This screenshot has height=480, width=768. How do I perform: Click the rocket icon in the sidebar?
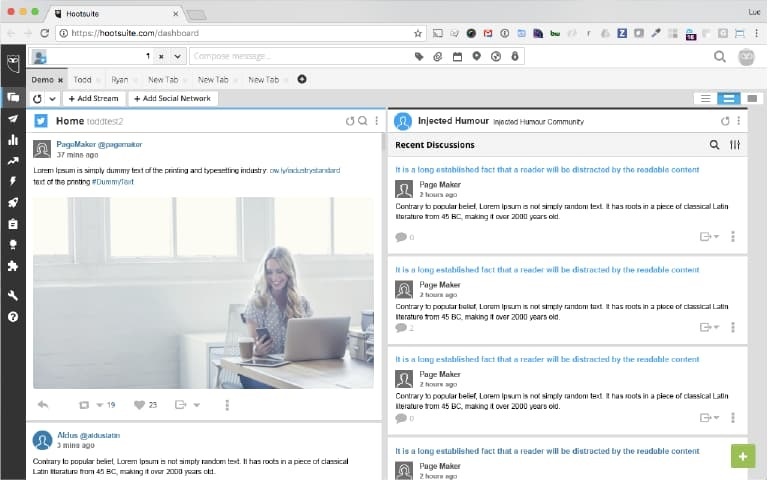tap(13, 203)
